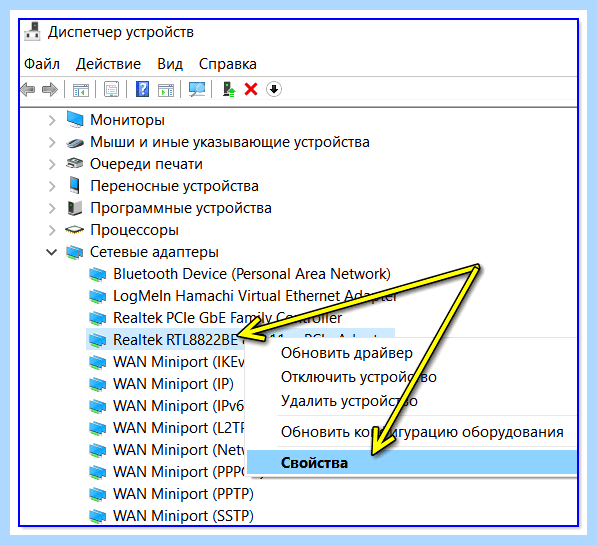Click the WAN Miniport (SSTP) adapter icon

pos(98,516)
